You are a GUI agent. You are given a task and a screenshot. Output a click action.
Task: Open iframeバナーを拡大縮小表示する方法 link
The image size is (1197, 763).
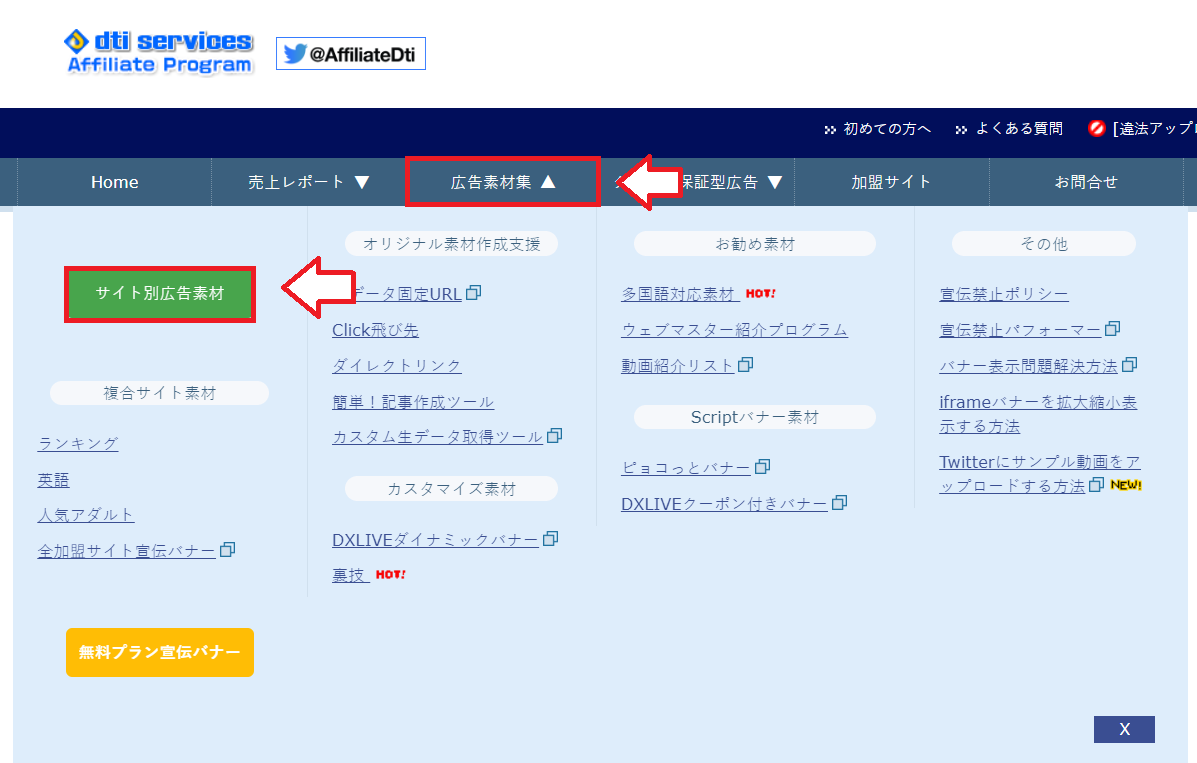pos(1038,414)
